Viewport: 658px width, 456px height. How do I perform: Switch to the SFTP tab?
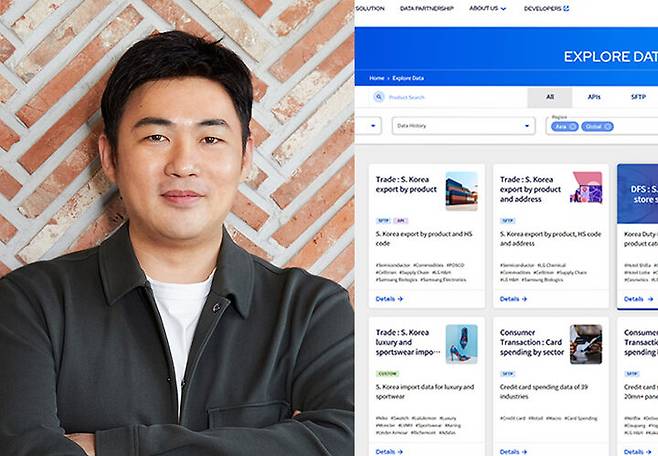[x=638, y=97]
